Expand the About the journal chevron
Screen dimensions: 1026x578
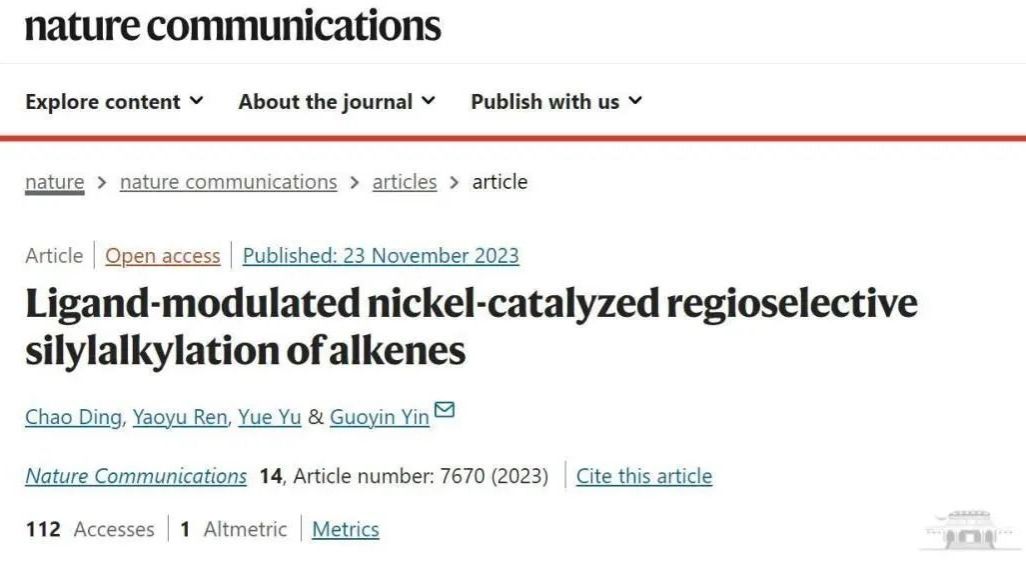pos(428,101)
